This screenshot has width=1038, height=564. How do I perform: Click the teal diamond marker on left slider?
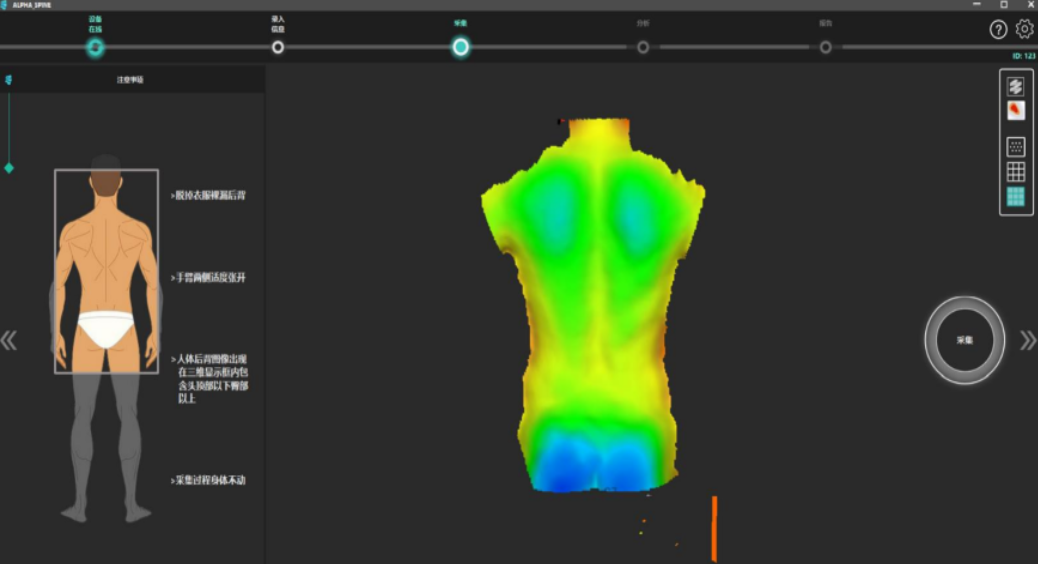[x=9, y=168]
